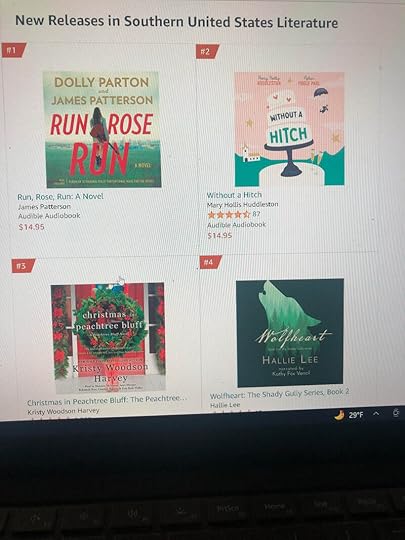Click the Without a Hitch title link
Screen dimensions: 405x540
coord(234,195)
